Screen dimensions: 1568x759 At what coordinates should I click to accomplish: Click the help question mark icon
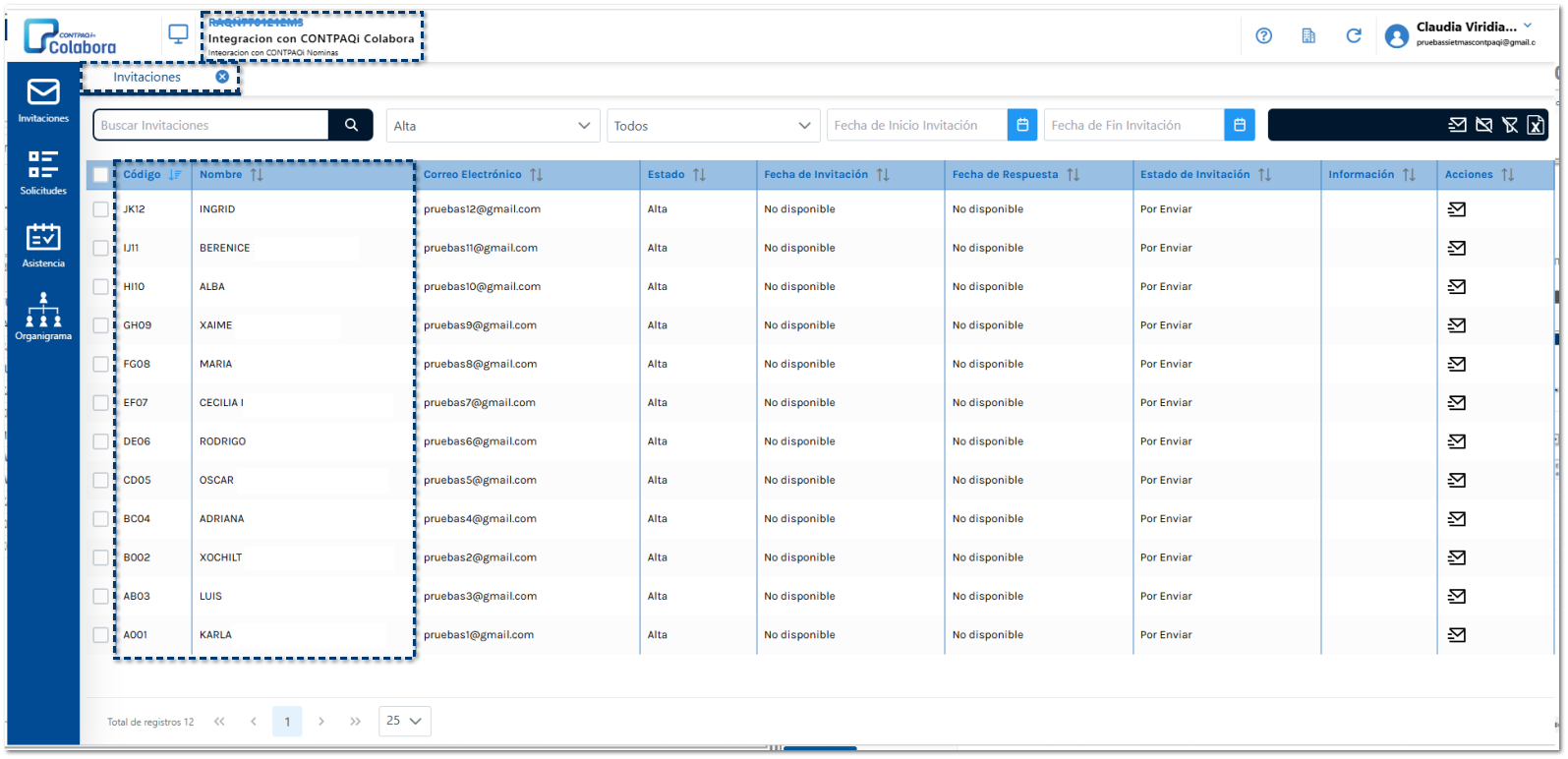[1263, 36]
